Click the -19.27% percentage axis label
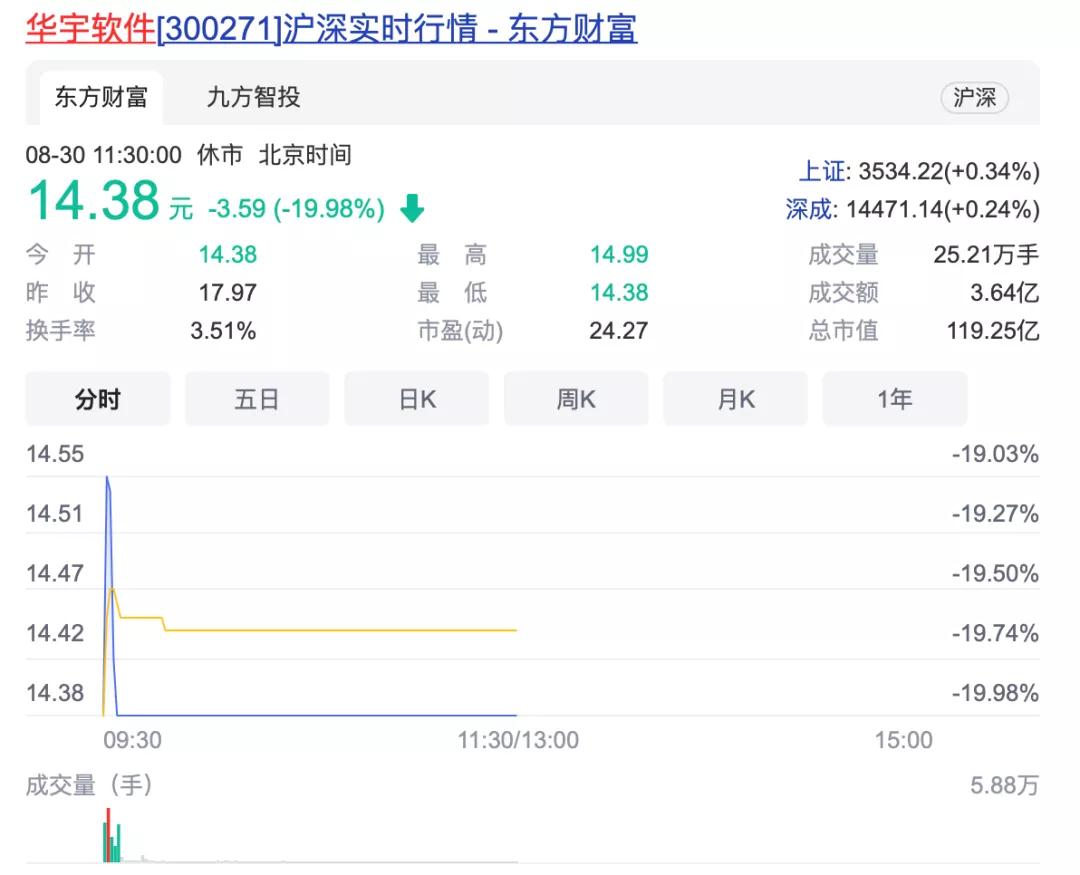Image resolution: width=1080 pixels, height=875 pixels. click(x=995, y=513)
